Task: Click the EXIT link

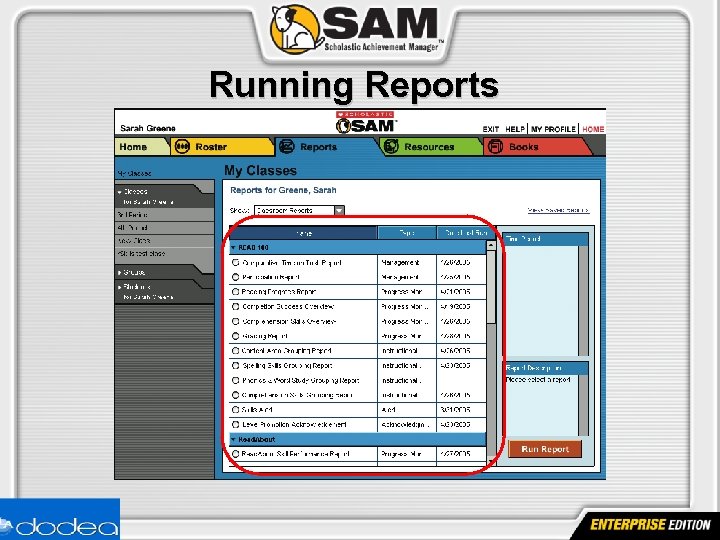Action: click(x=491, y=129)
